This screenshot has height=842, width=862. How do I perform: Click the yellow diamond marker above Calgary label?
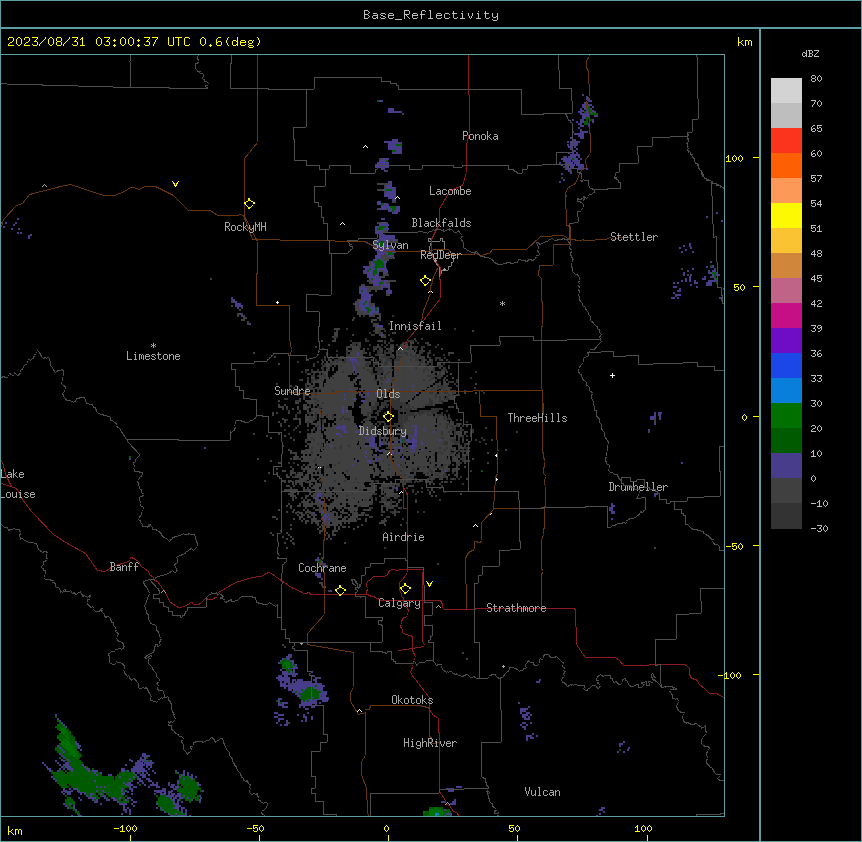[405, 589]
